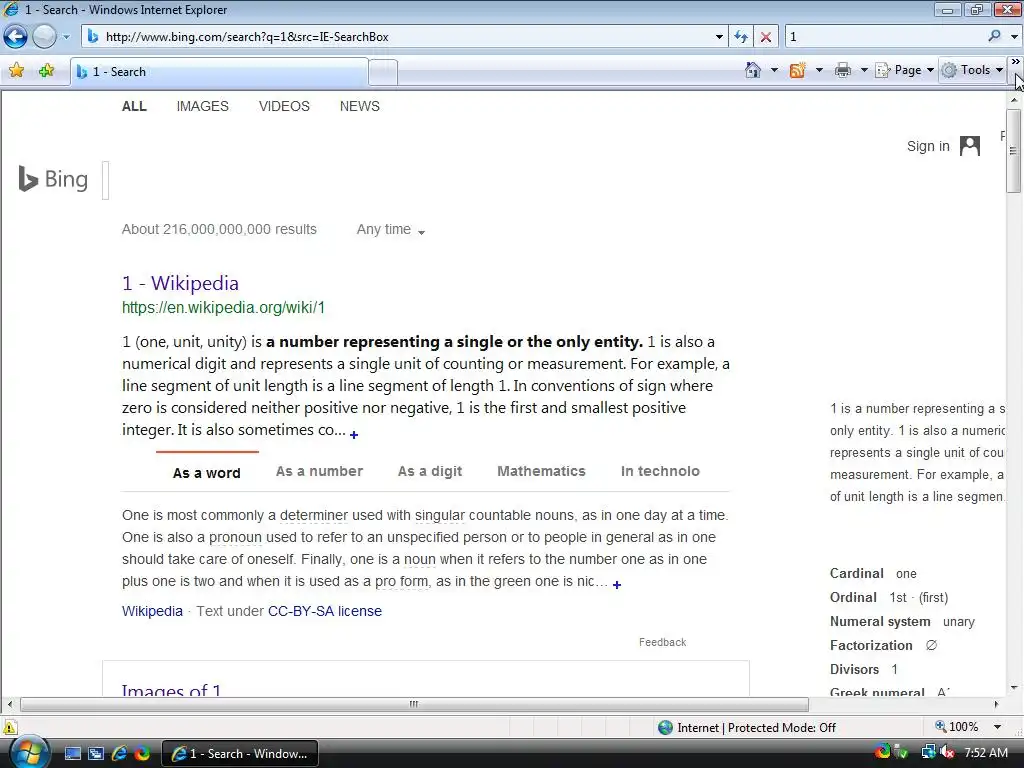Open the Favorites Center star icon
Image resolution: width=1024 pixels, height=768 pixels.
pos(17,71)
